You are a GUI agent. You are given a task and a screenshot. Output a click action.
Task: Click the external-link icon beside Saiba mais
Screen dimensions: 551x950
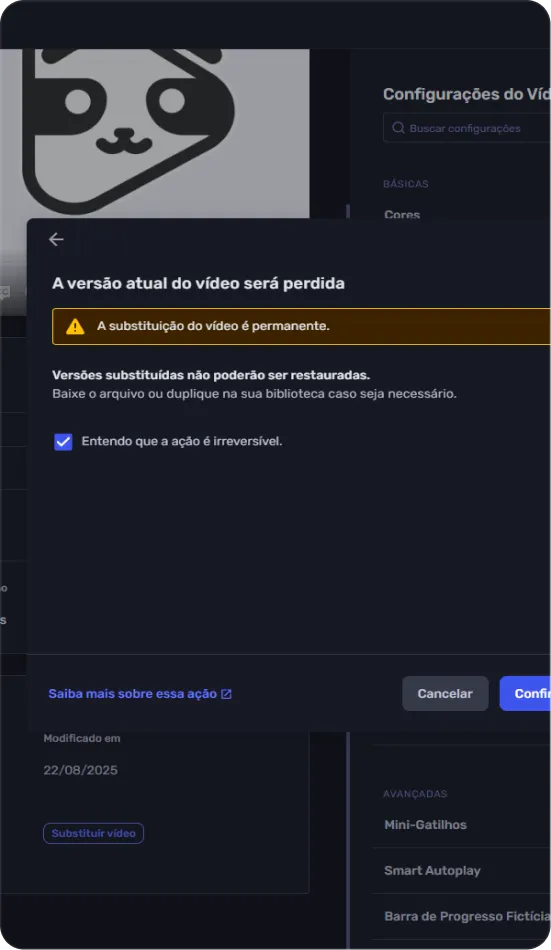pyautogui.click(x=226, y=694)
